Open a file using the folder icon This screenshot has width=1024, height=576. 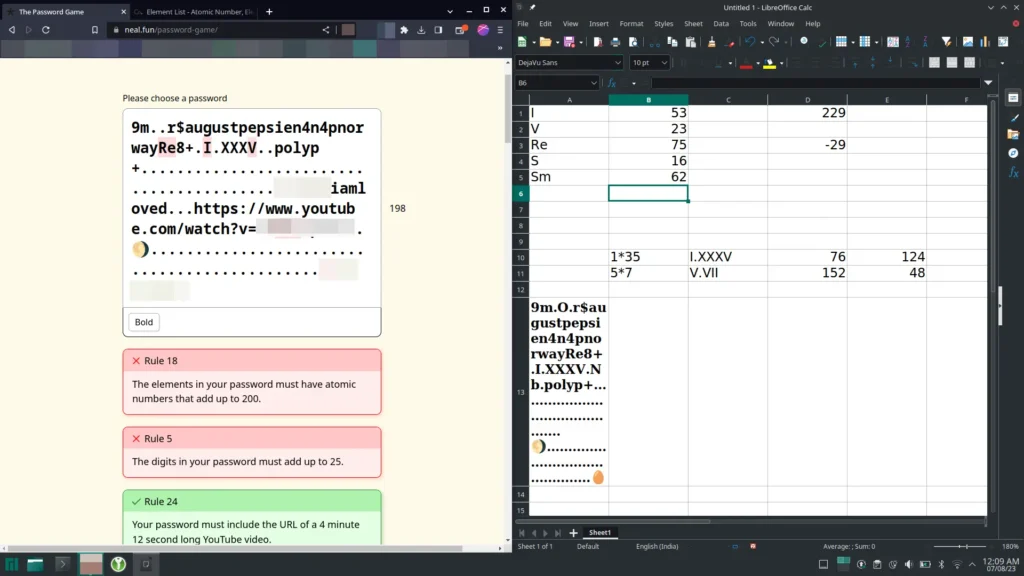(545, 42)
